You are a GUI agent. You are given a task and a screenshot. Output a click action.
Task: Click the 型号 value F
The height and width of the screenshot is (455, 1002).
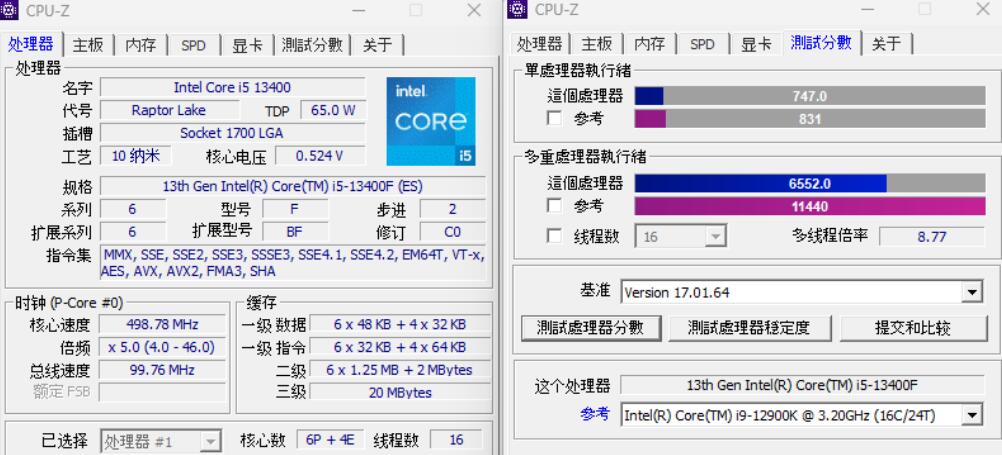pyautogui.click(x=295, y=209)
